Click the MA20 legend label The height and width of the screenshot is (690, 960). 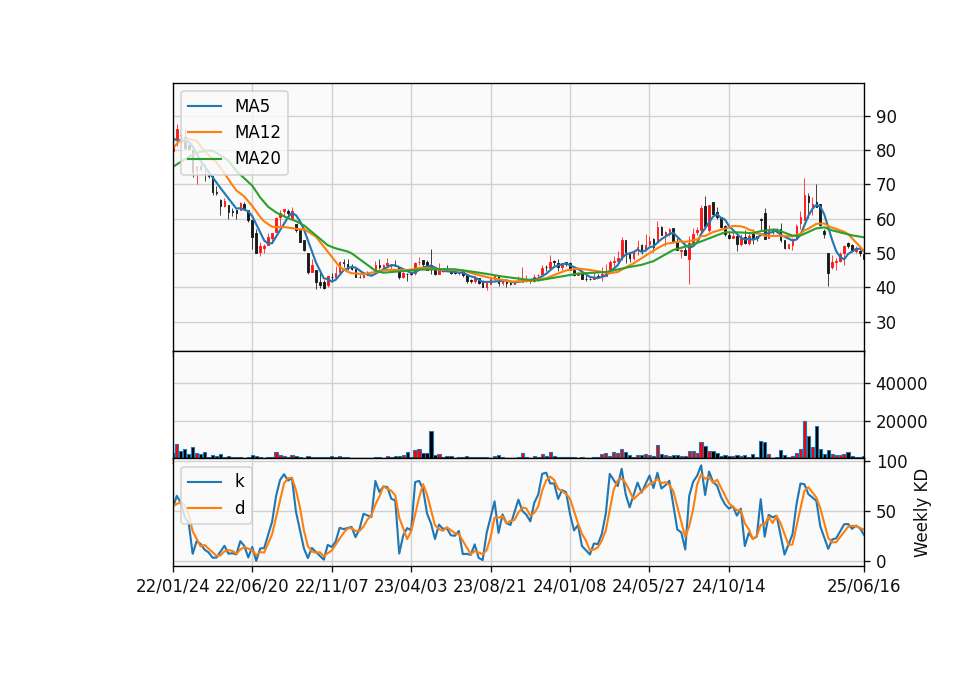(257, 158)
